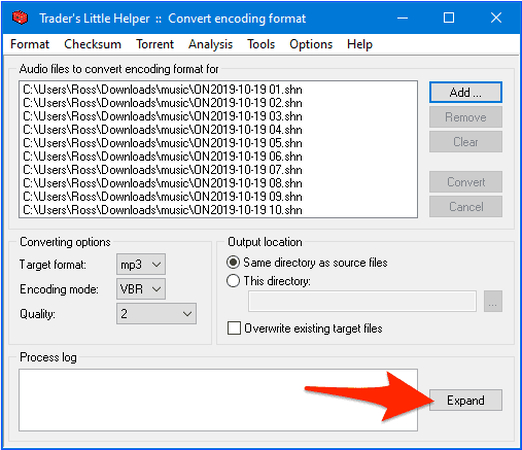Screen dimensions: 522x450
Task: Select the This directory radio option
Action: pyautogui.click(x=268, y=281)
